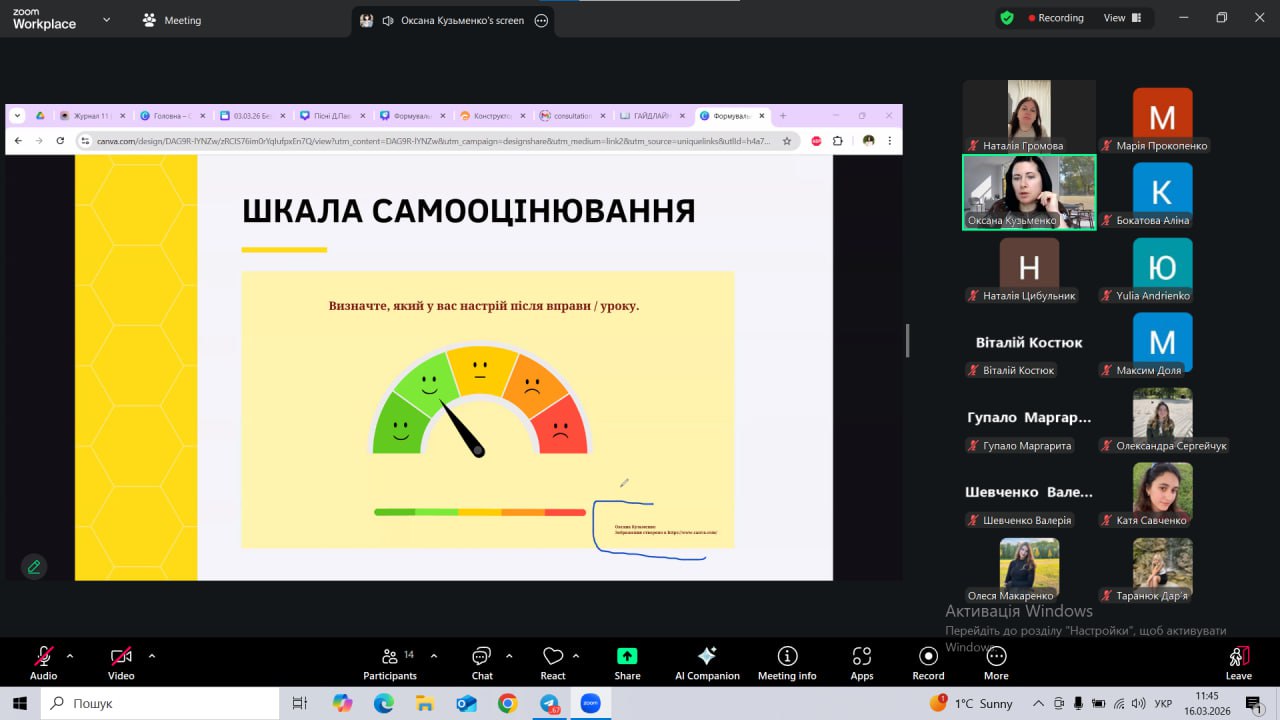Viewport: 1280px width, 720px height.
Task: Click the React heart icon
Action: coord(553,662)
